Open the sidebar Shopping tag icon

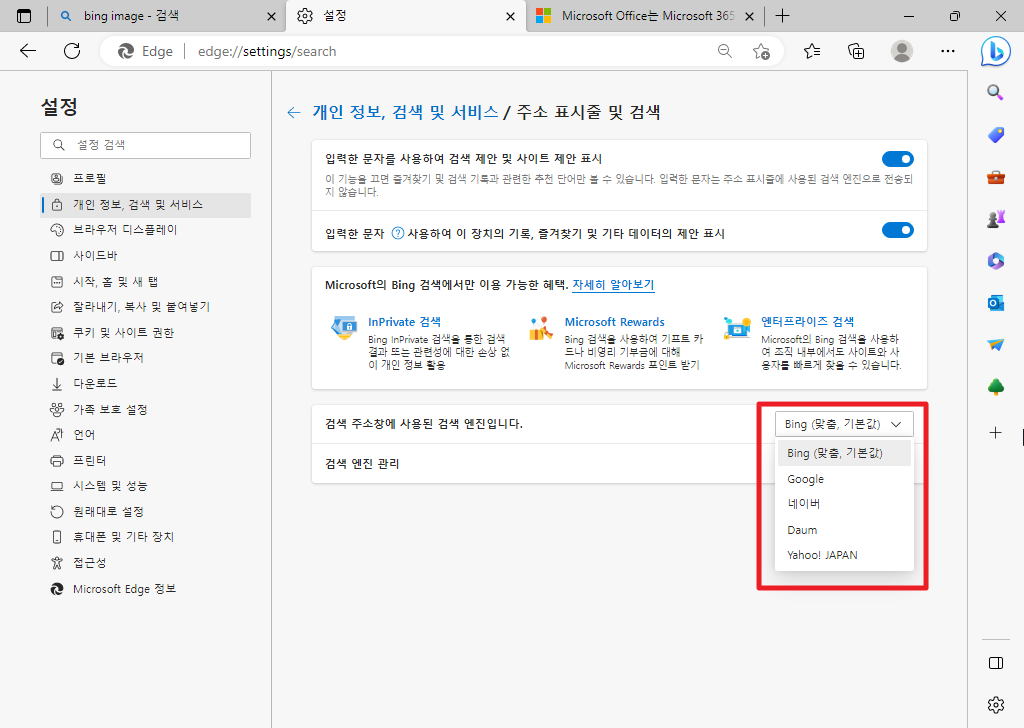(x=995, y=135)
